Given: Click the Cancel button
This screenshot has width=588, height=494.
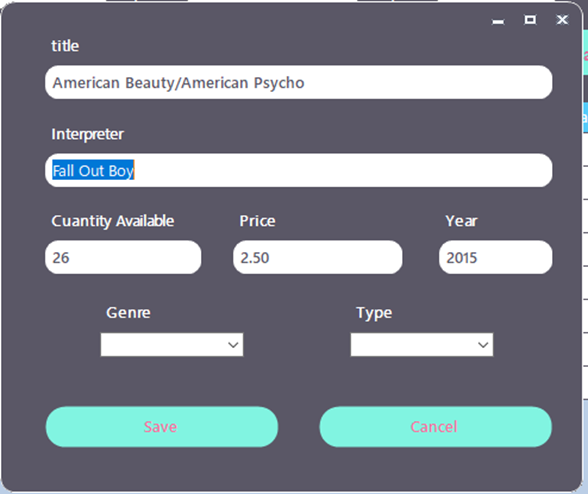Looking at the screenshot, I should 435,427.
